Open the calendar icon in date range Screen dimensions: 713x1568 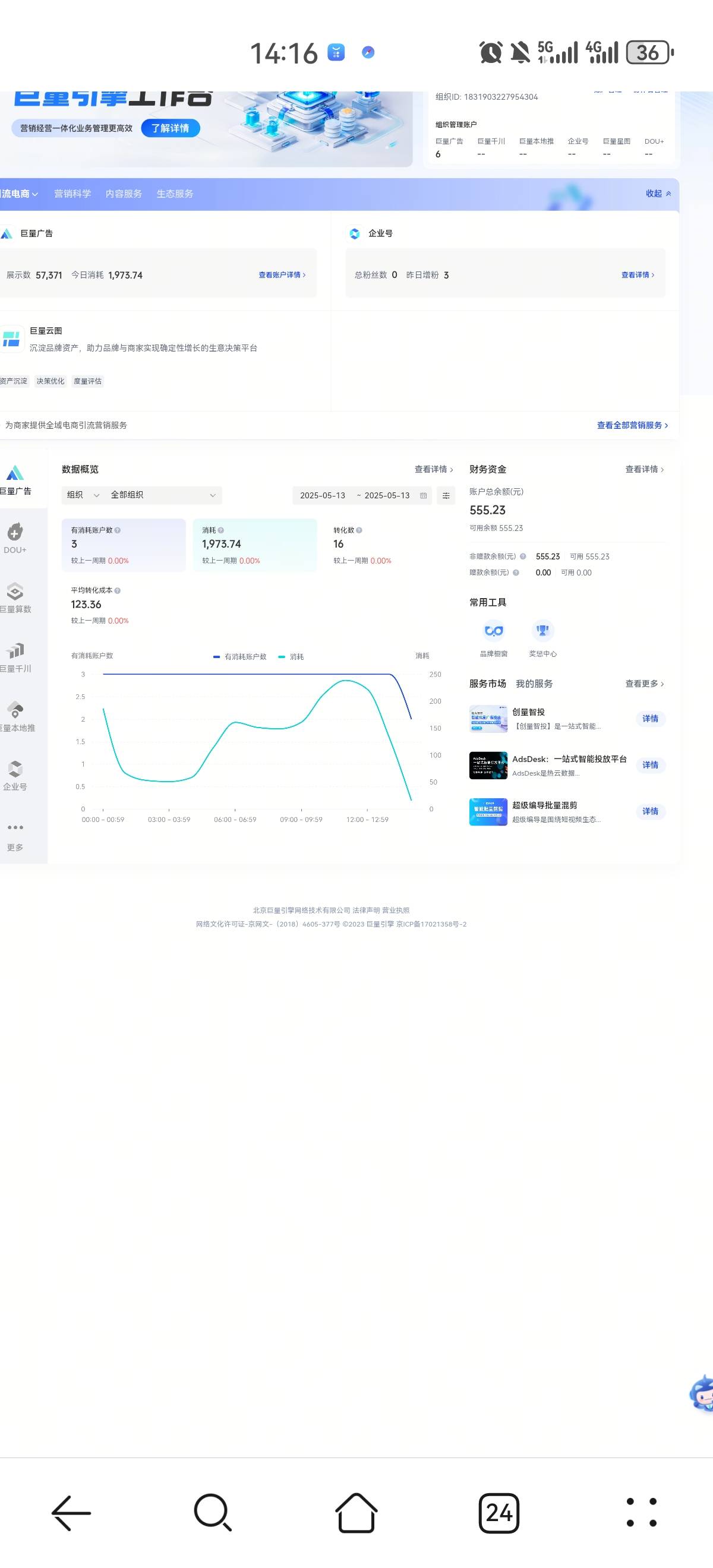coord(423,495)
